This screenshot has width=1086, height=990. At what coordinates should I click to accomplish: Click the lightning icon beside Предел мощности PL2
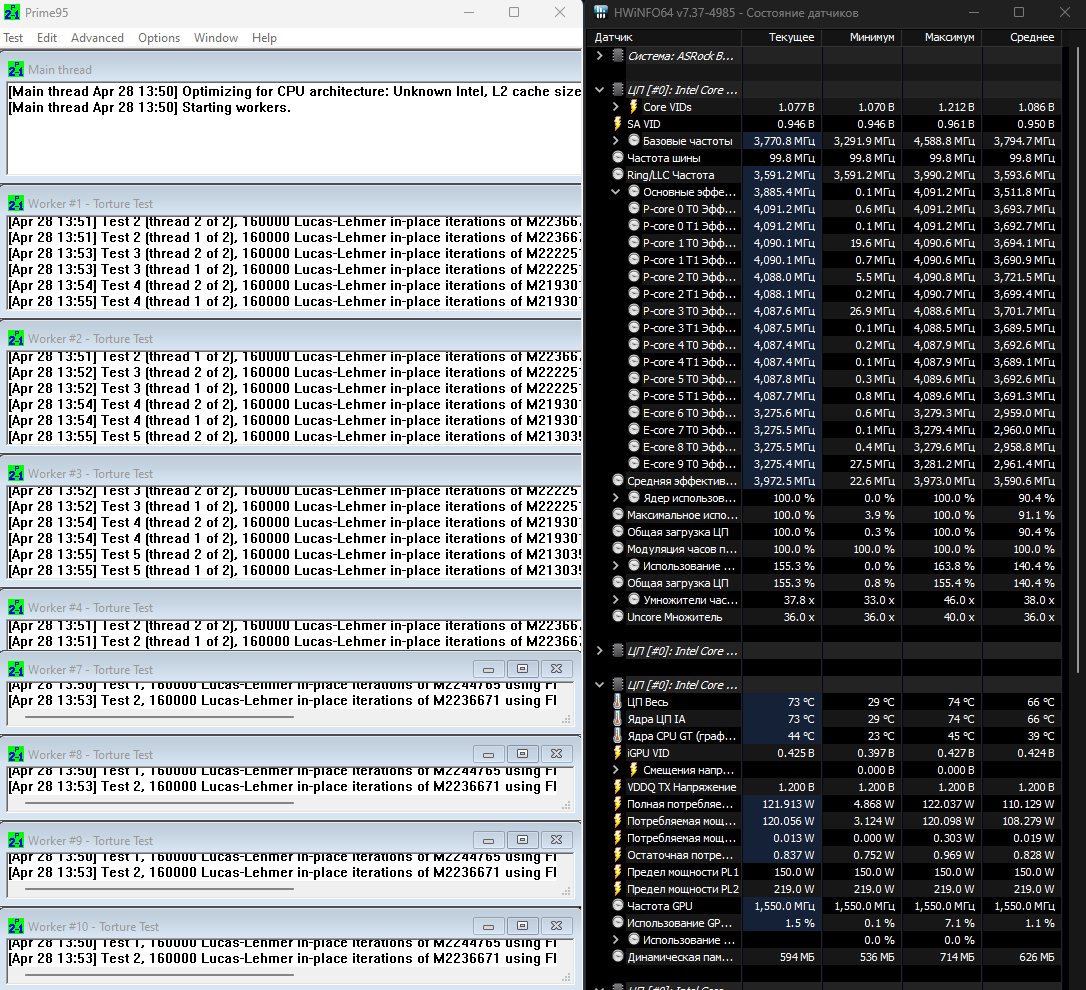618,889
